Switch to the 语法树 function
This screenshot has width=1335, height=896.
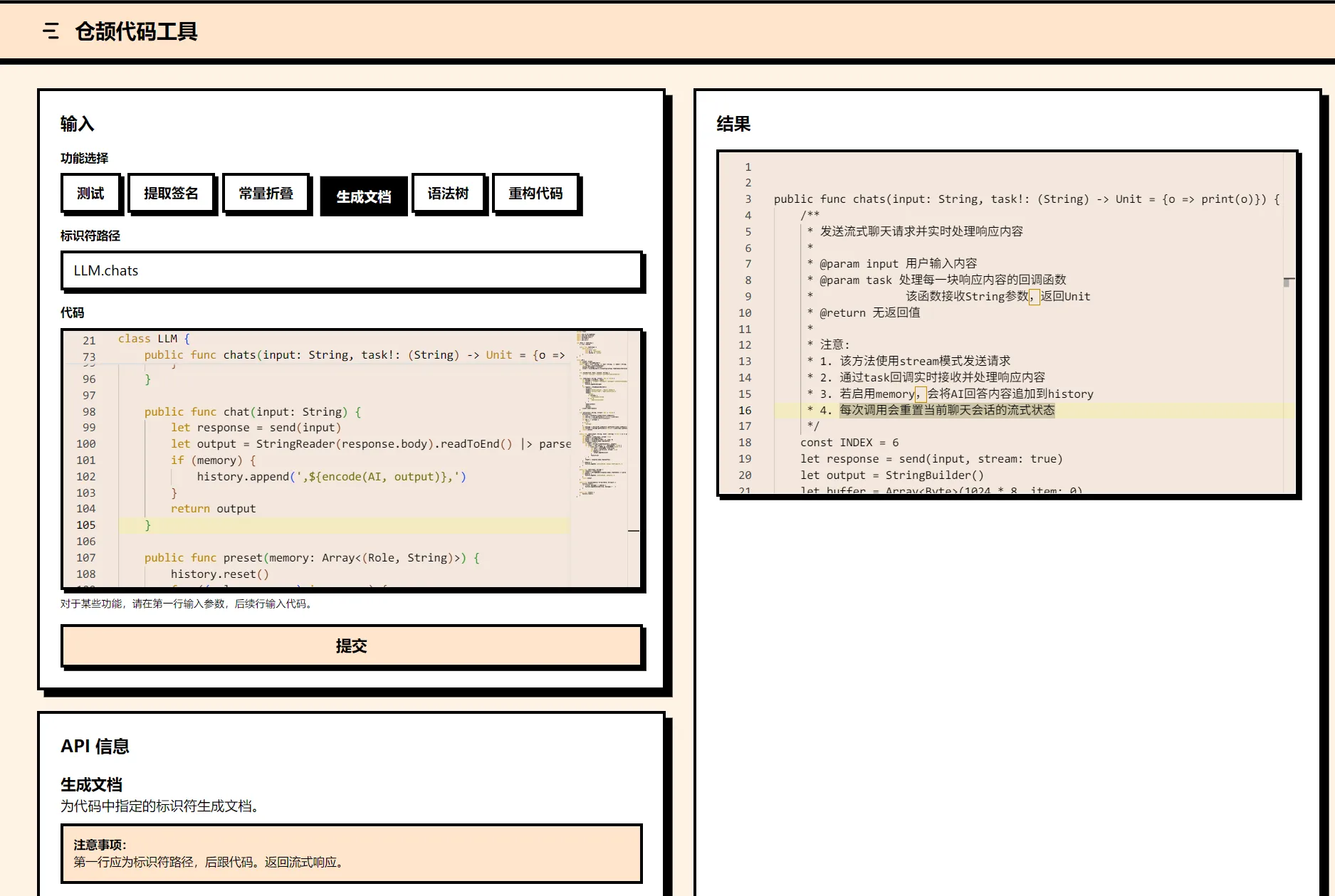tap(448, 194)
